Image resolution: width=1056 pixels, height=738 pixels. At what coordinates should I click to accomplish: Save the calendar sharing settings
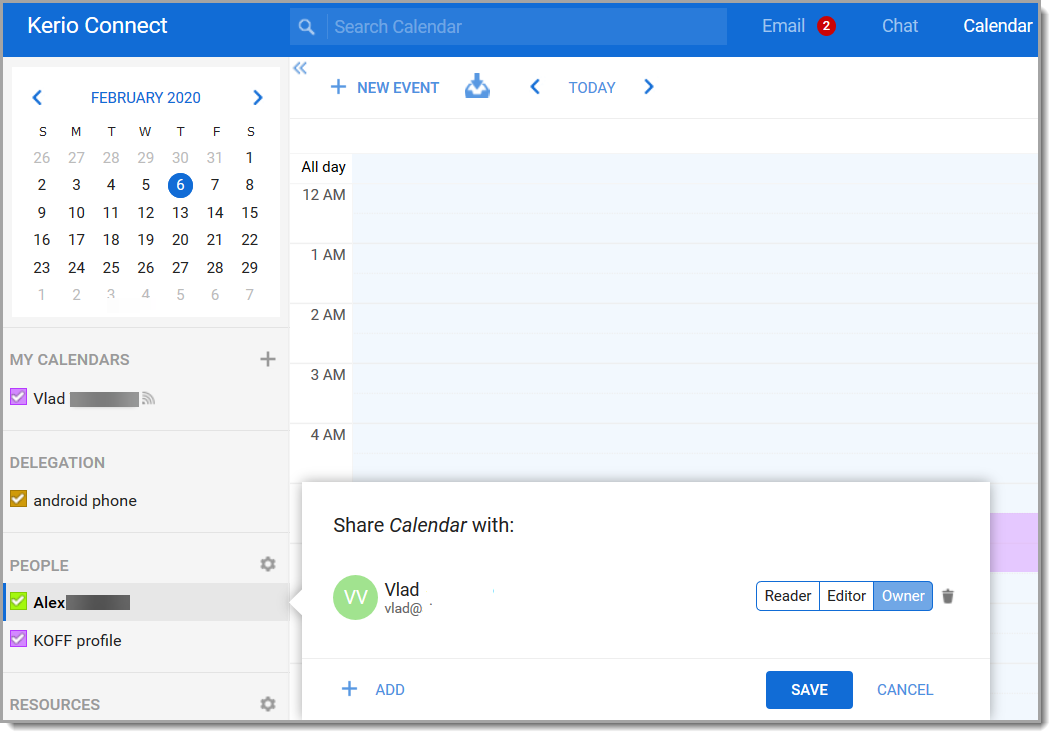pos(809,690)
